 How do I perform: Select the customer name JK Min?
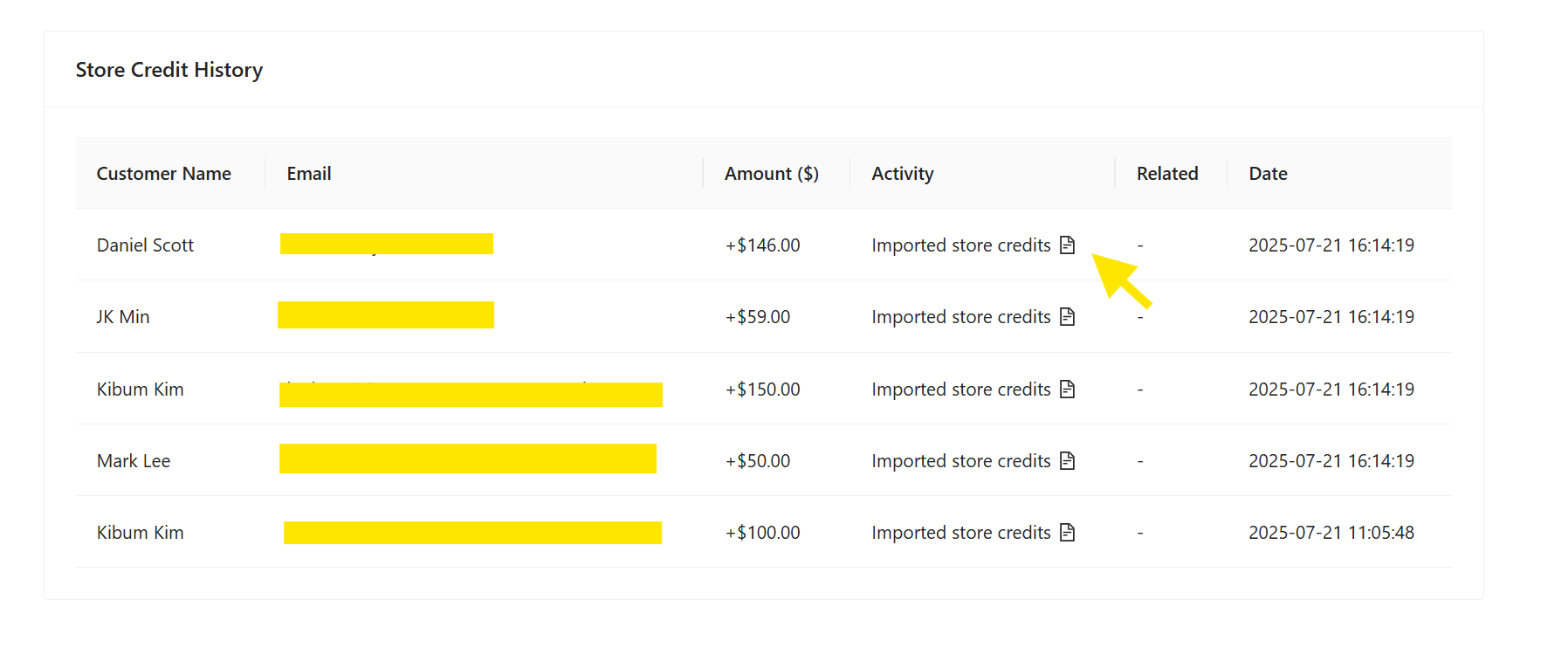[x=123, y=317]
